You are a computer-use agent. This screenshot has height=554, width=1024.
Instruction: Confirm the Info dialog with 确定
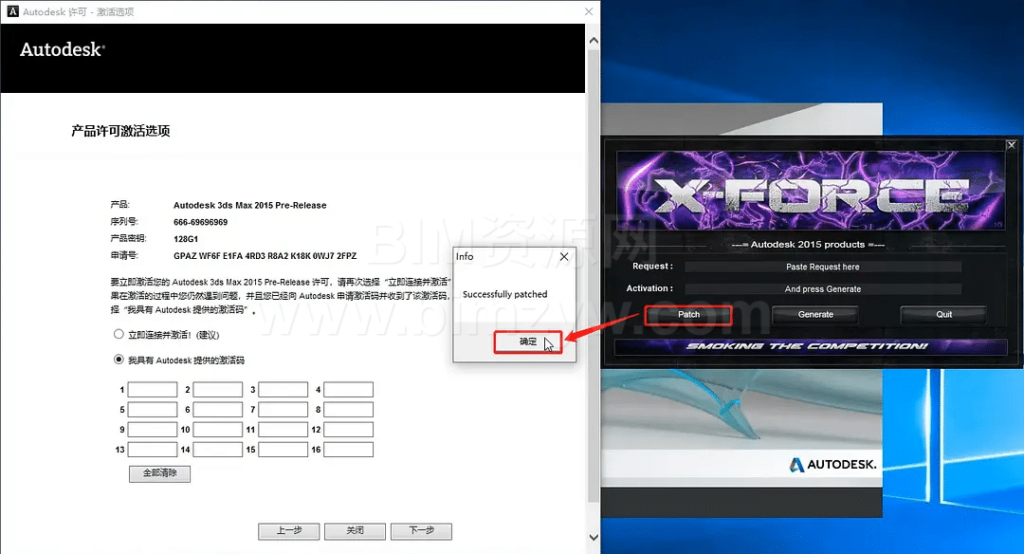point(528,342)
